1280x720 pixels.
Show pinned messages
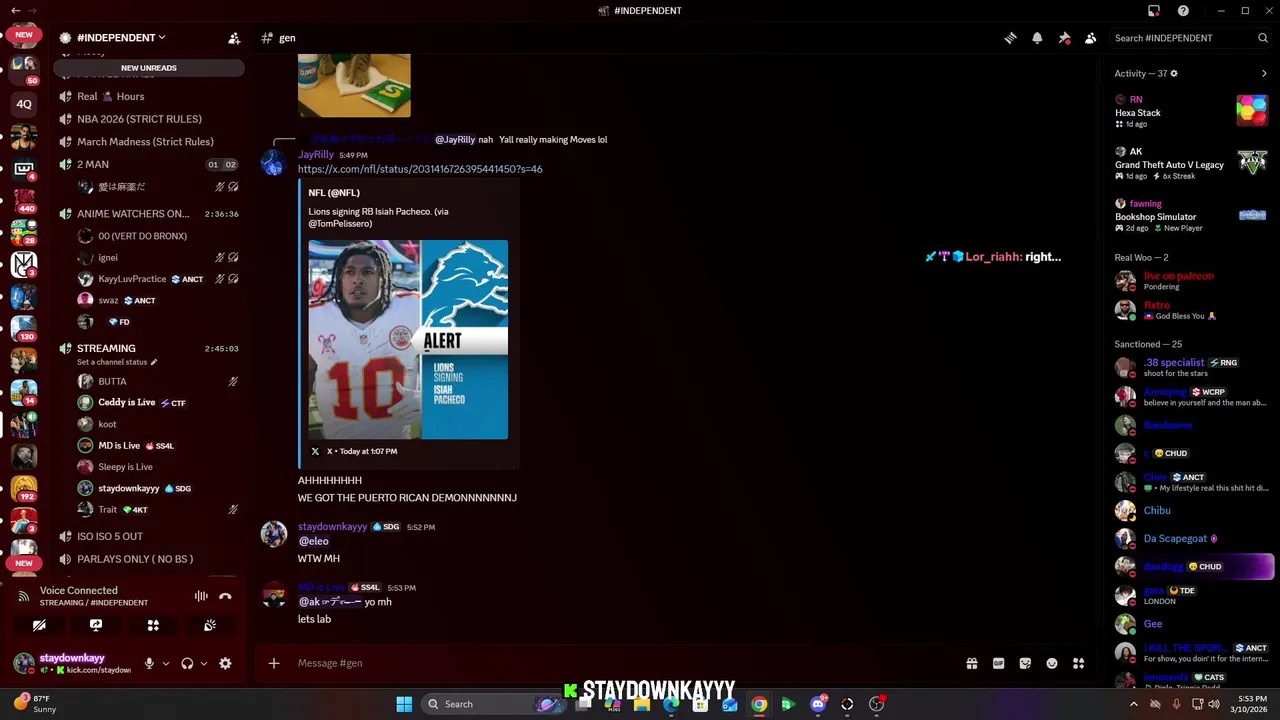click(x=1064, y=38)
